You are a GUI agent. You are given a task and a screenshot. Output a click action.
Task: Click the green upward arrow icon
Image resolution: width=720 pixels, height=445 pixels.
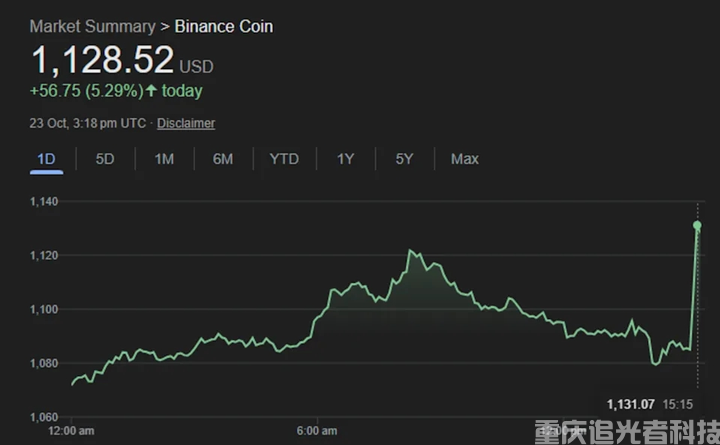click(x=151, y=91)
